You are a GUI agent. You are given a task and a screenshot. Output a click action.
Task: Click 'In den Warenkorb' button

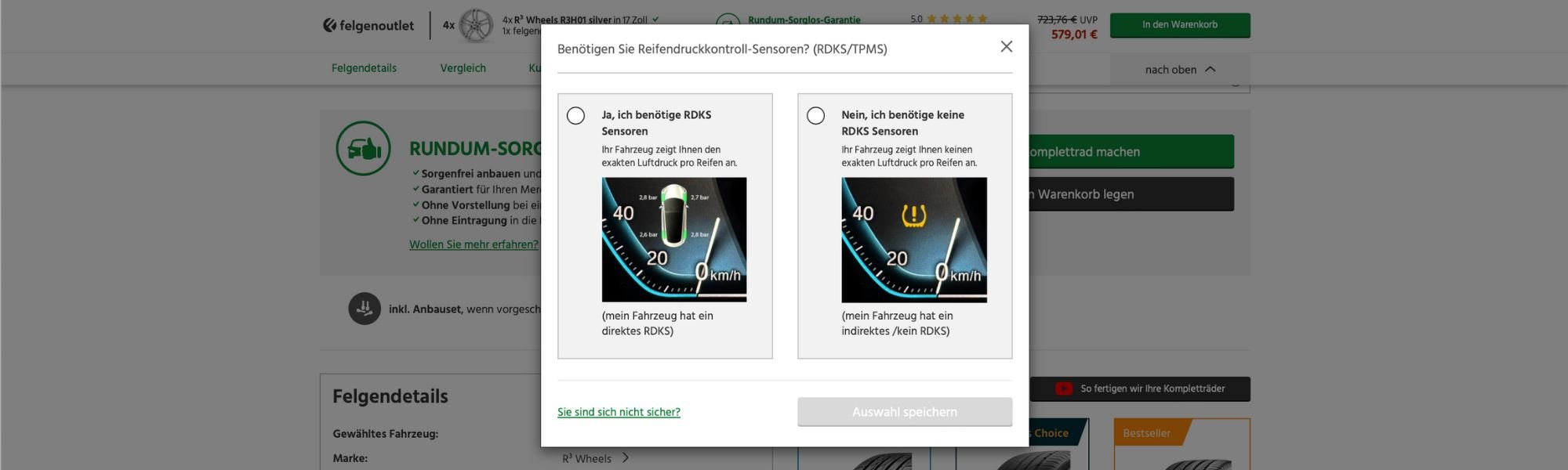tap(1179, 25)
